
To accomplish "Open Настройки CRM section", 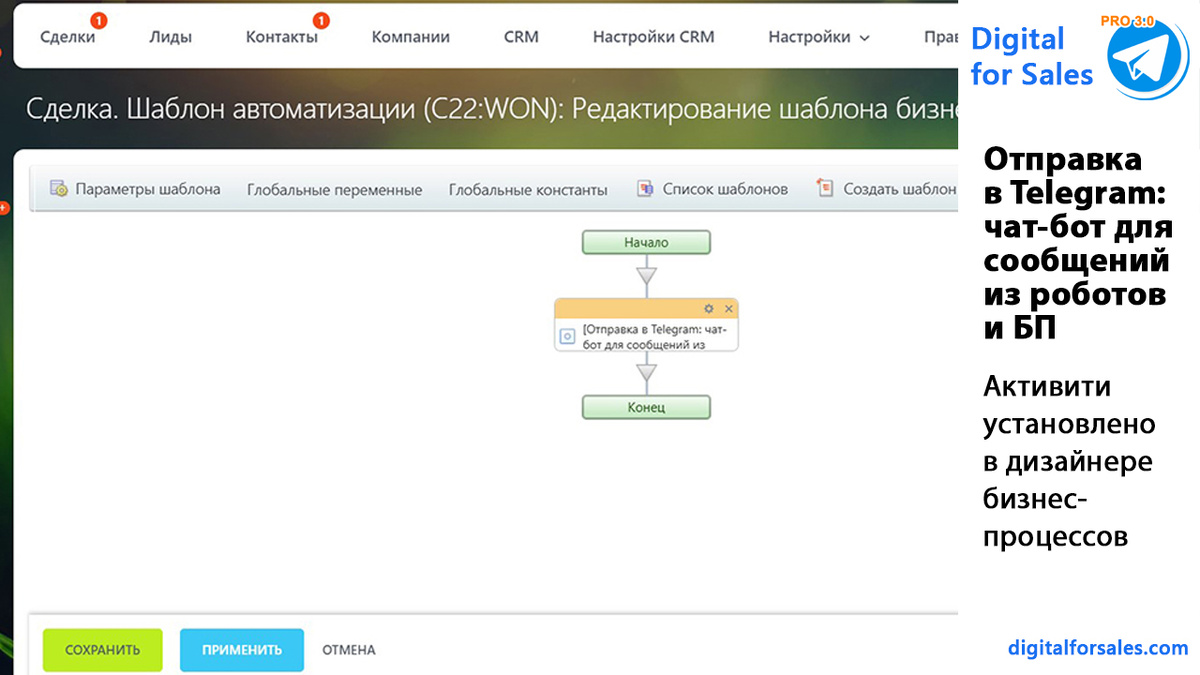I will pos(654,37).
